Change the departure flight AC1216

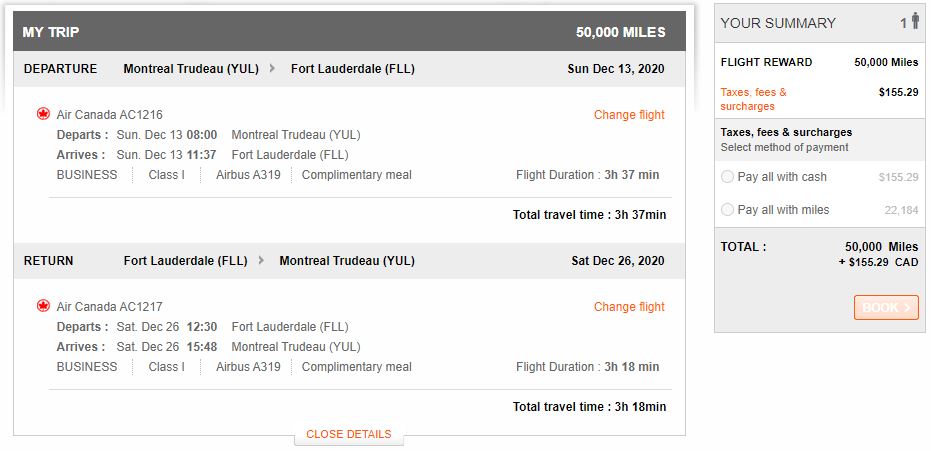point(629,115)
